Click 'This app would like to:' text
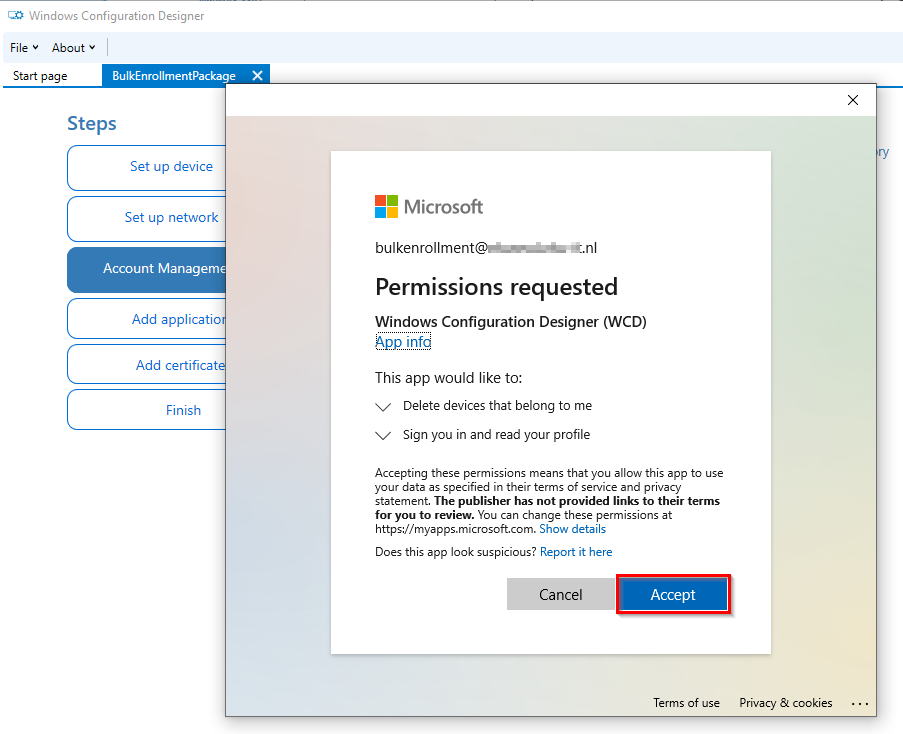The image size is (903, 734). 449,378
